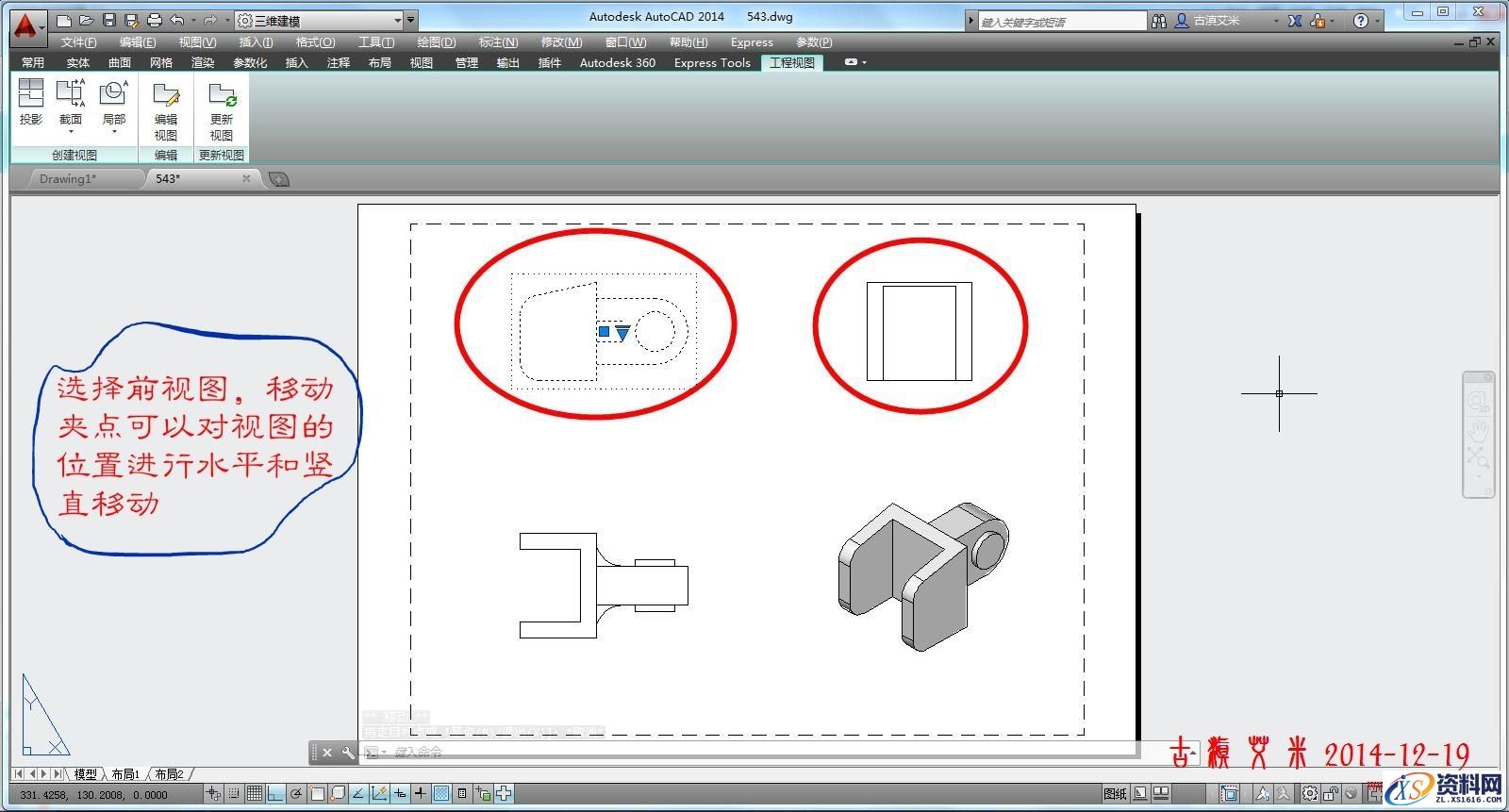This screenshot has height=812, width=1509.
Task: Click the 古滇艾米 user account button
Action: click(1217, 20)
